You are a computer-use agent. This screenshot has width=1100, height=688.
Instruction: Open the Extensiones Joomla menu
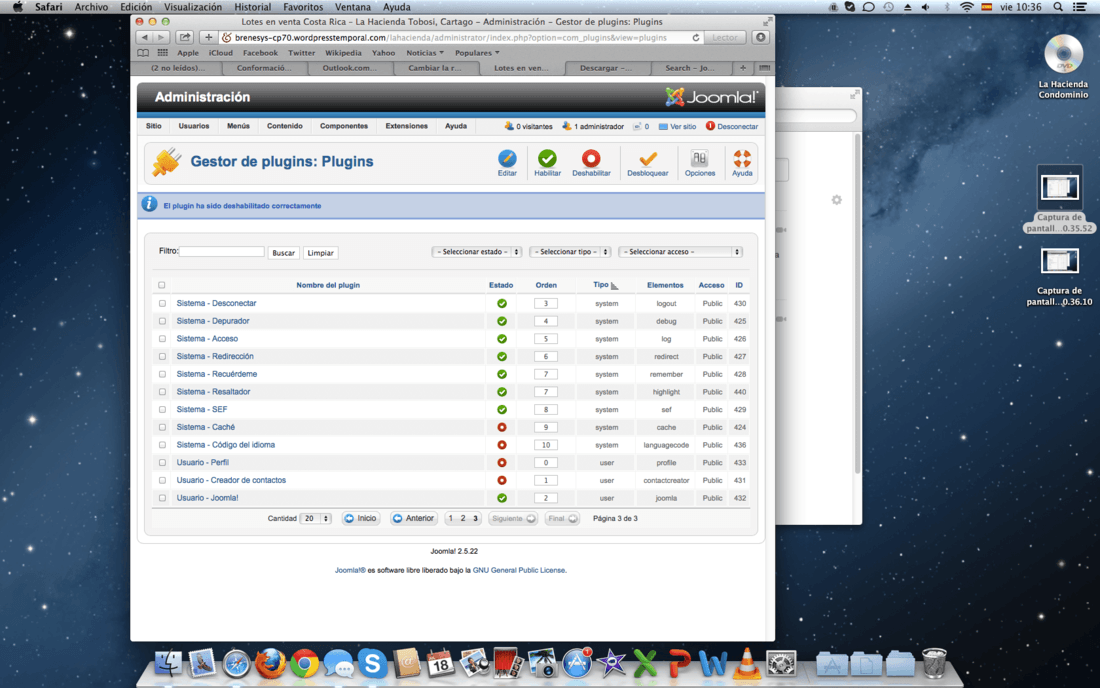(x=406, y=126)
